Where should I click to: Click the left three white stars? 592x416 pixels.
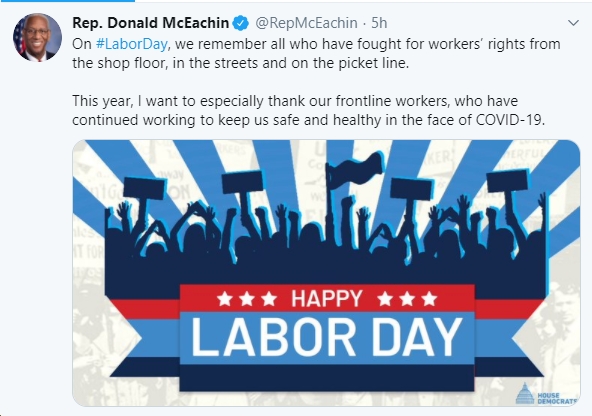click(x=247, y=299)
